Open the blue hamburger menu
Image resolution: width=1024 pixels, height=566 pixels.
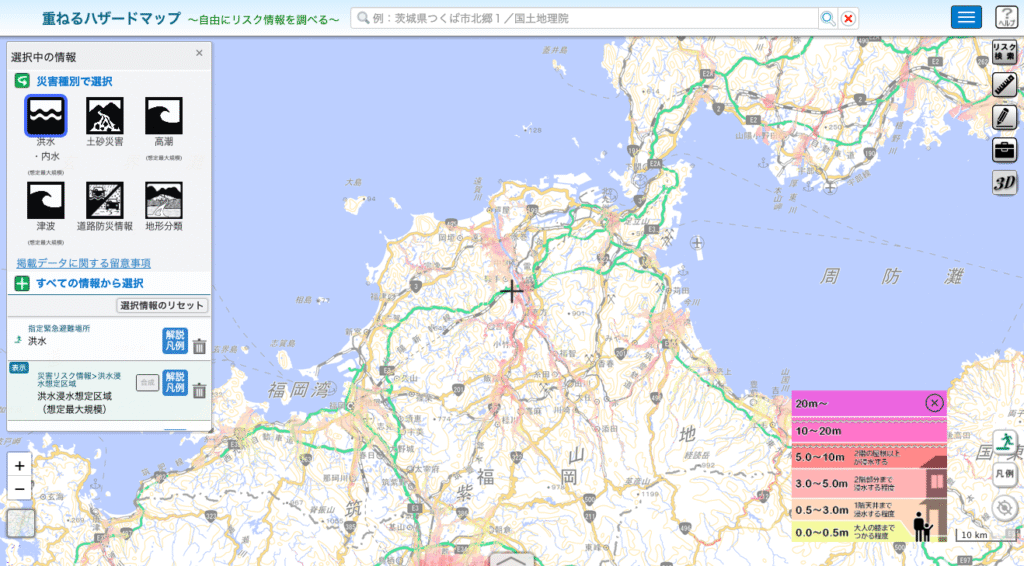pyautogui.click(x=965, y=17)
